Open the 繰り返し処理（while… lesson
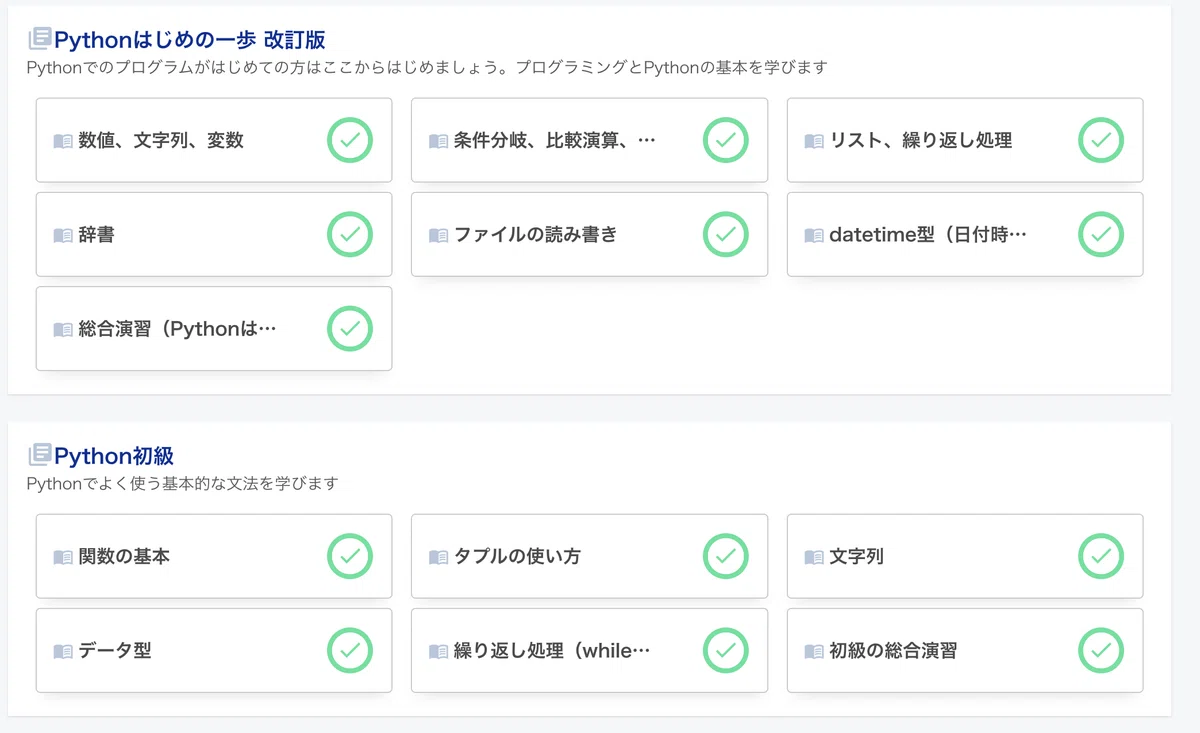The height and width of the screenshot is (733, 1200). pyautogui.click(x=589, y=650)
